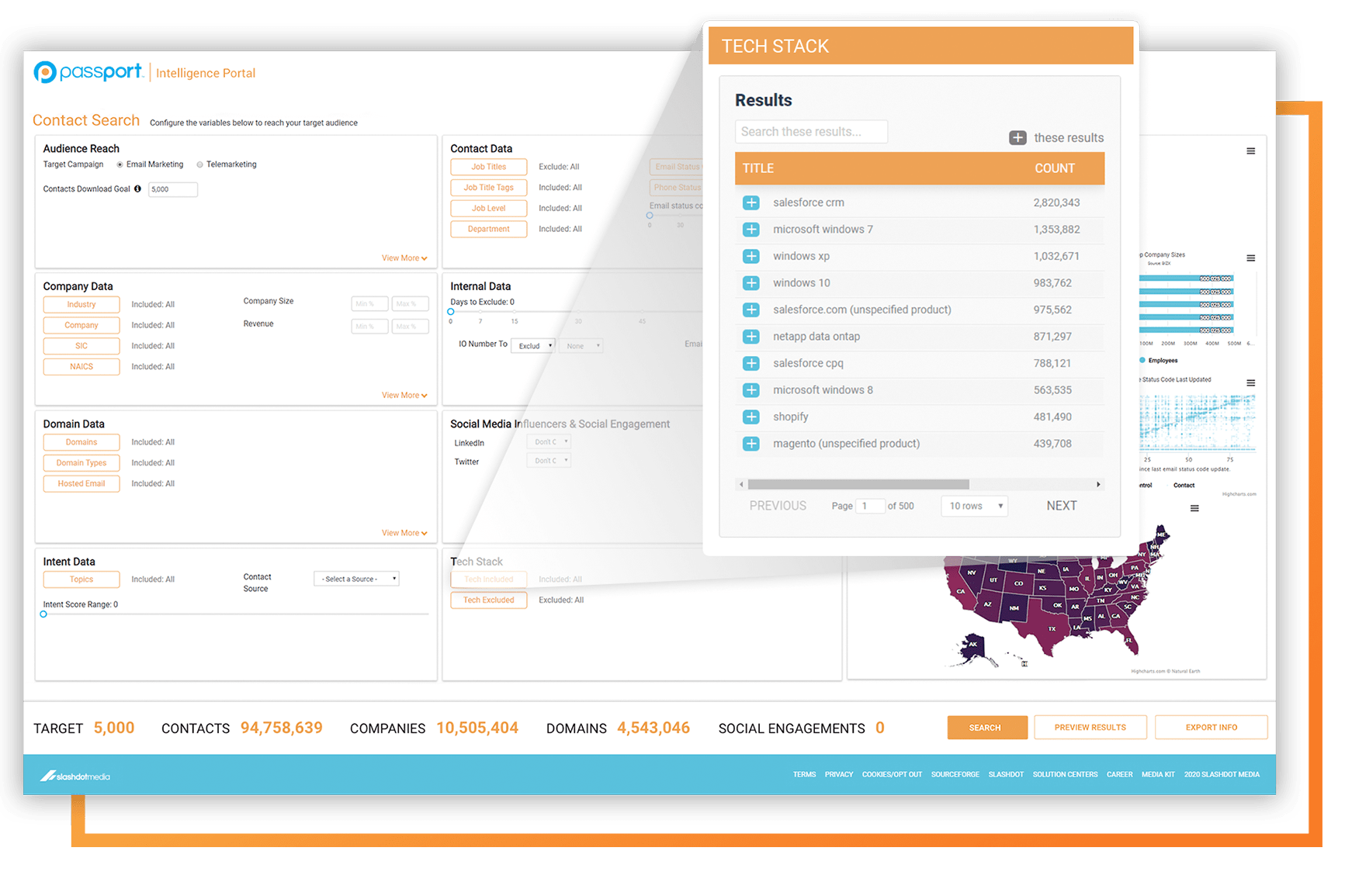Click the orange SEARCH button

[x=987, y=728]
